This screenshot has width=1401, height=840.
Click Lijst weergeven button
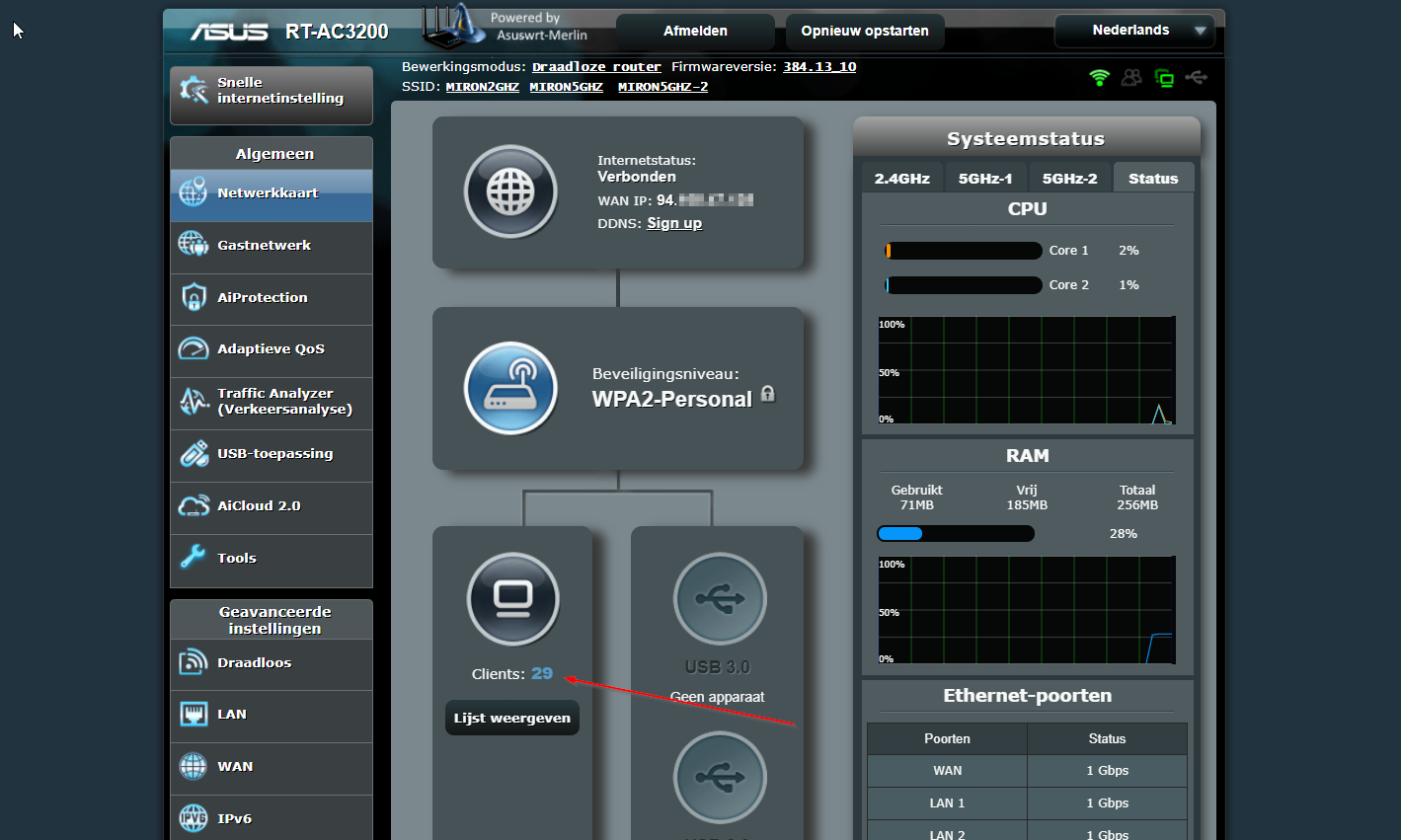511,719
